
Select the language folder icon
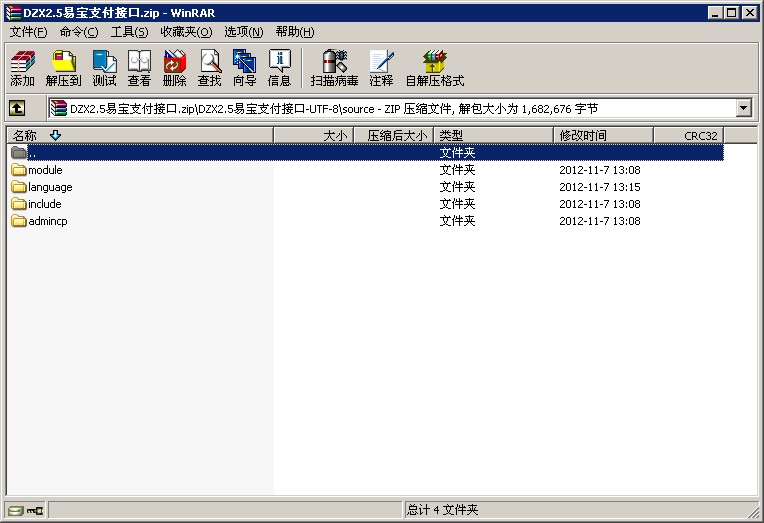coord(19,187)
